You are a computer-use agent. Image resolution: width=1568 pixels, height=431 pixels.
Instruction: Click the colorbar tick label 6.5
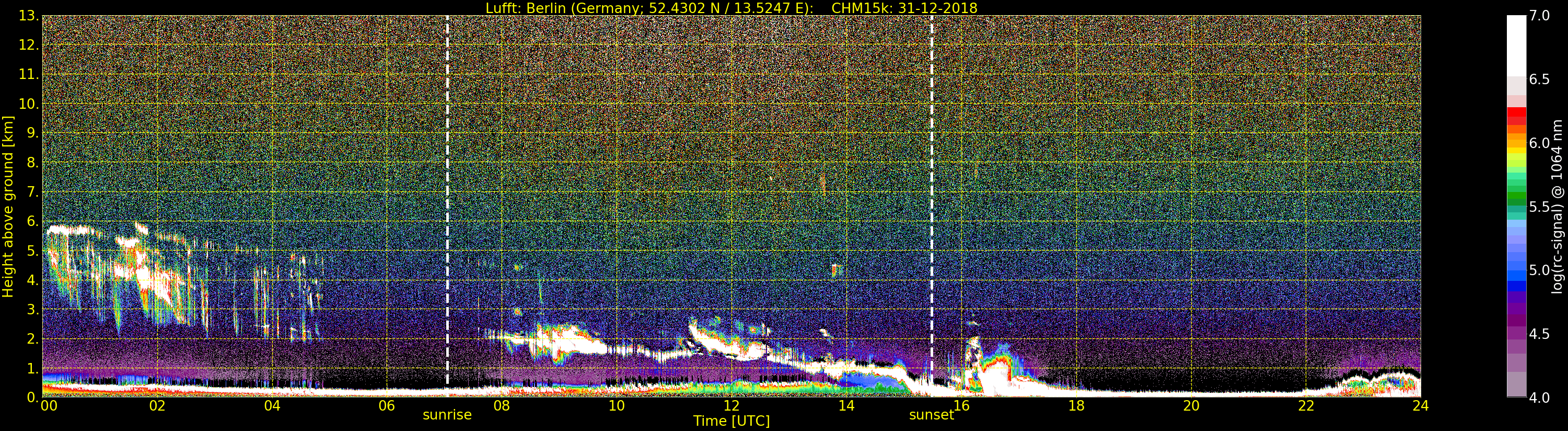(1539, 80)
